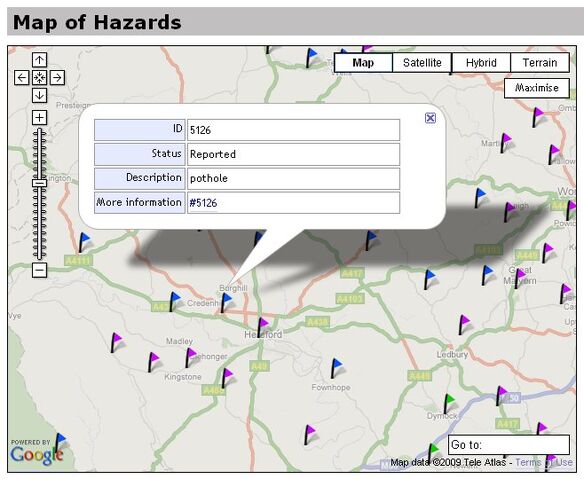Viewport: 584px width, 479px height.
Task: Close the hazard info popup
Action: [430, 118]
